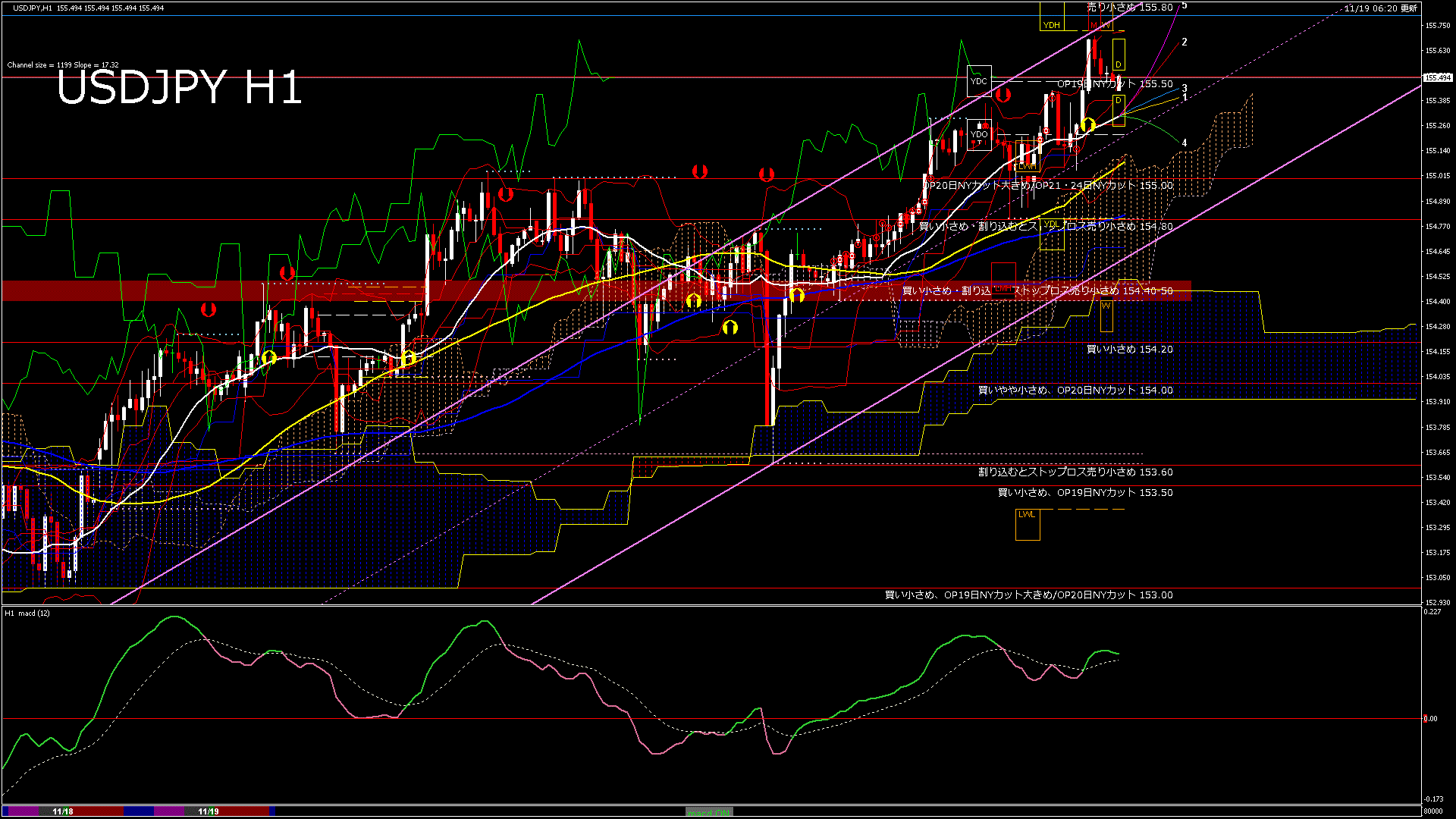This screenshot has width=1456, height=819.
Task: Select the 買い小さめ 154.20 price label
Action: coord(1129,350)
